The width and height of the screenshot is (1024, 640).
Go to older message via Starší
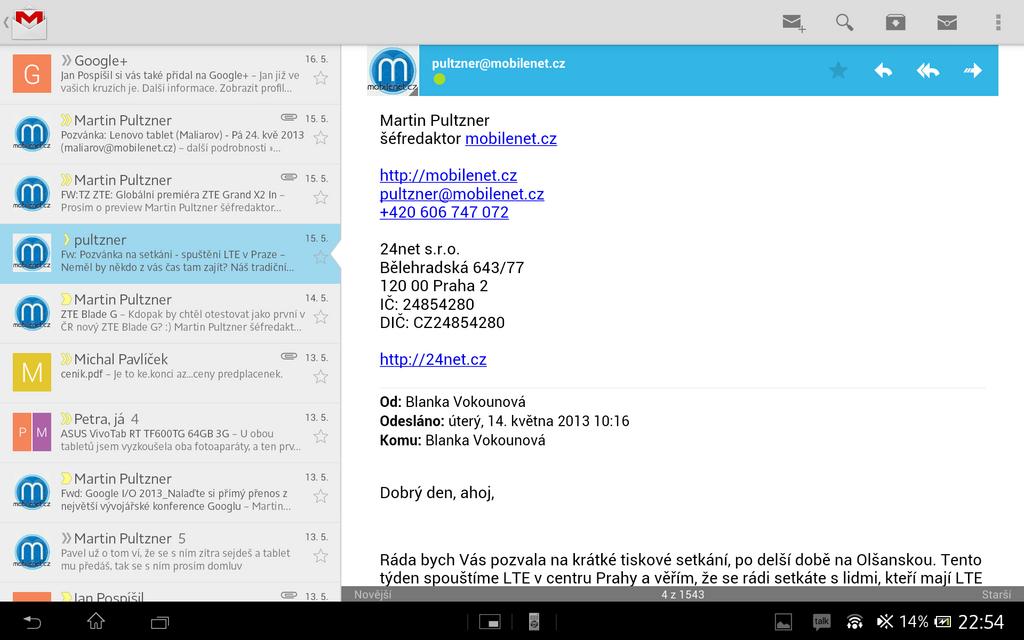point(996,594)
